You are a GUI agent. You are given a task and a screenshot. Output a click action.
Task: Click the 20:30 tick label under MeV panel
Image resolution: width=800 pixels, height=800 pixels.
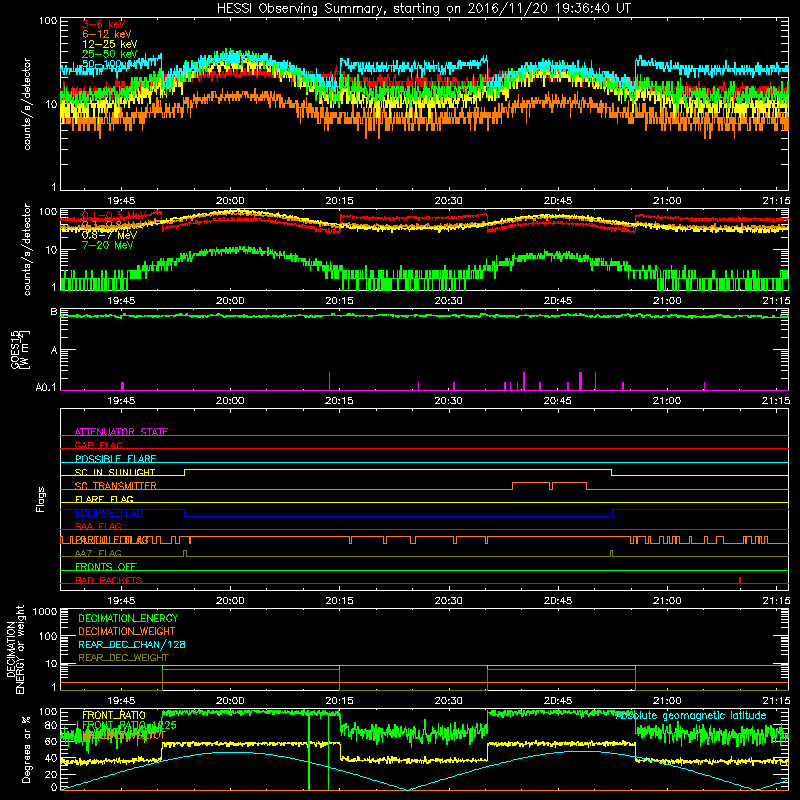pyautogui.click(x=448, y=301)
